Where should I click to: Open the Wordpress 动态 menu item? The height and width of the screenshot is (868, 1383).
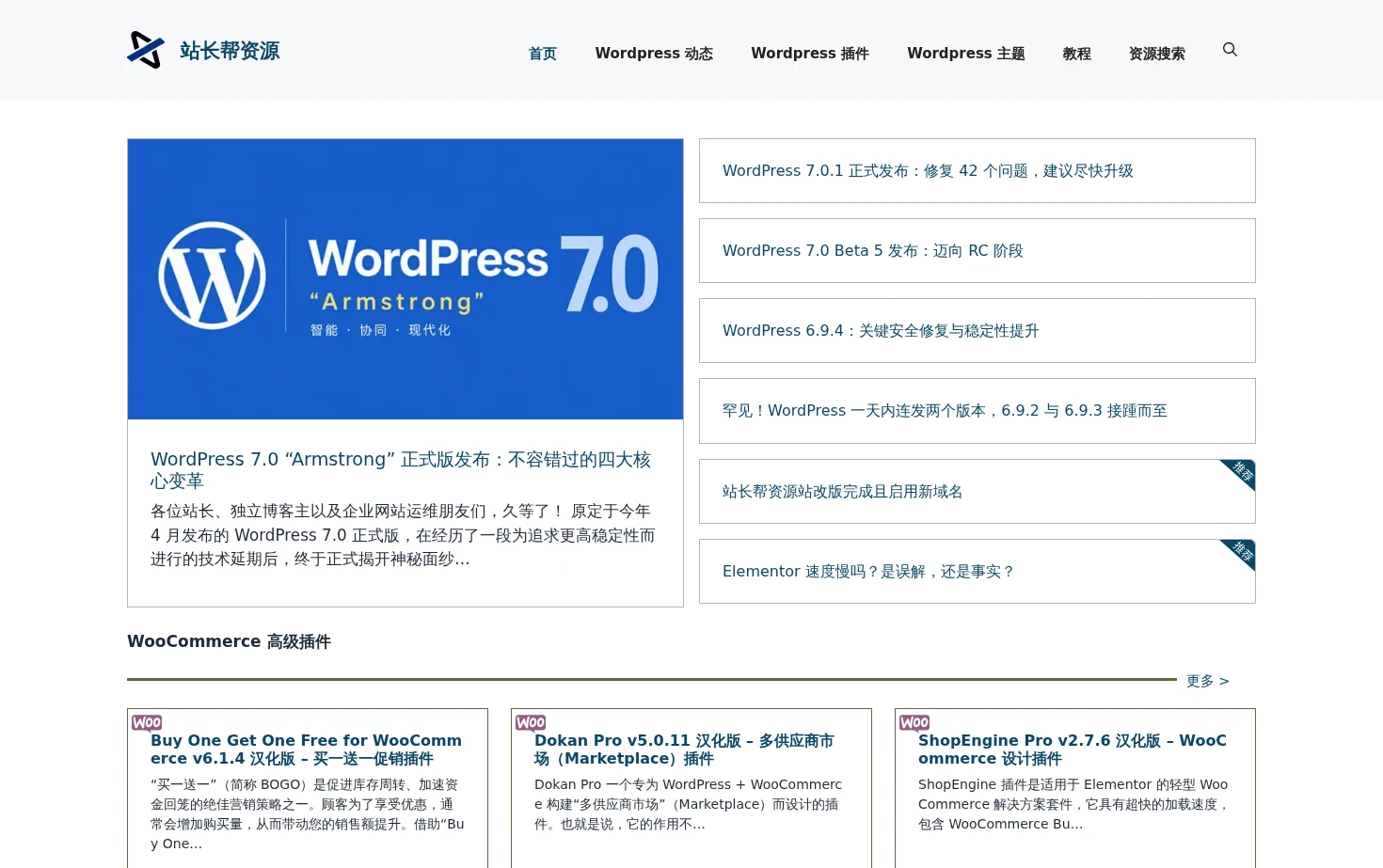[654, 54]
